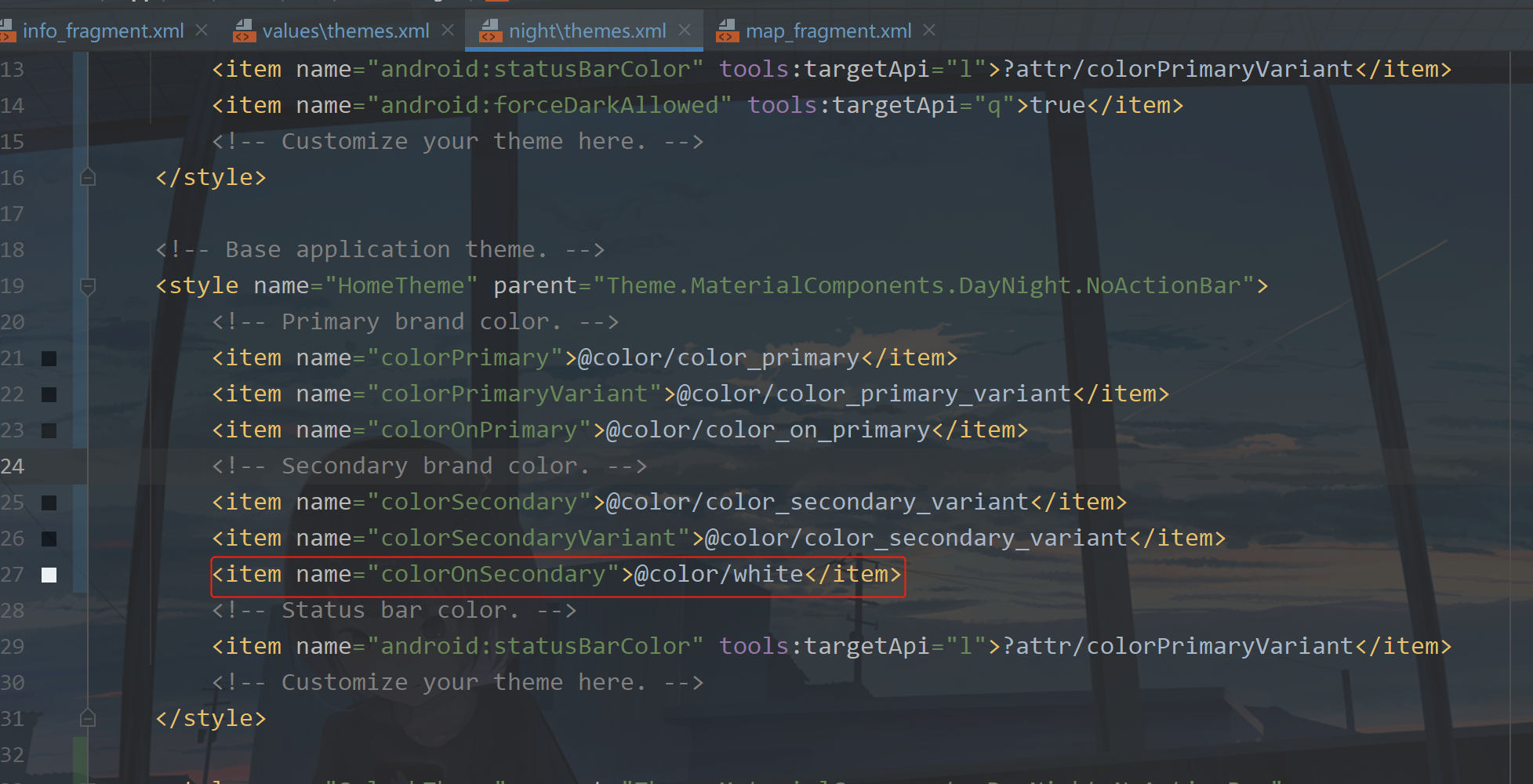
Task: Click "@color/color_primary_variant" value on line 22
Action: point(874,394)
